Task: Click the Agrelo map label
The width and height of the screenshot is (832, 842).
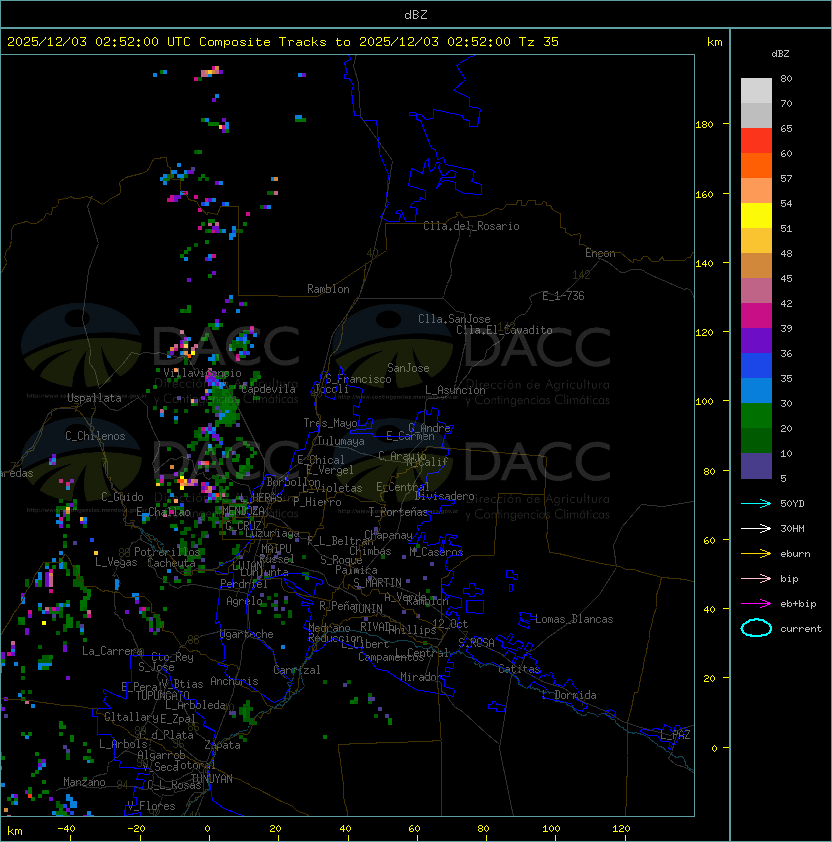Action: 244,601
